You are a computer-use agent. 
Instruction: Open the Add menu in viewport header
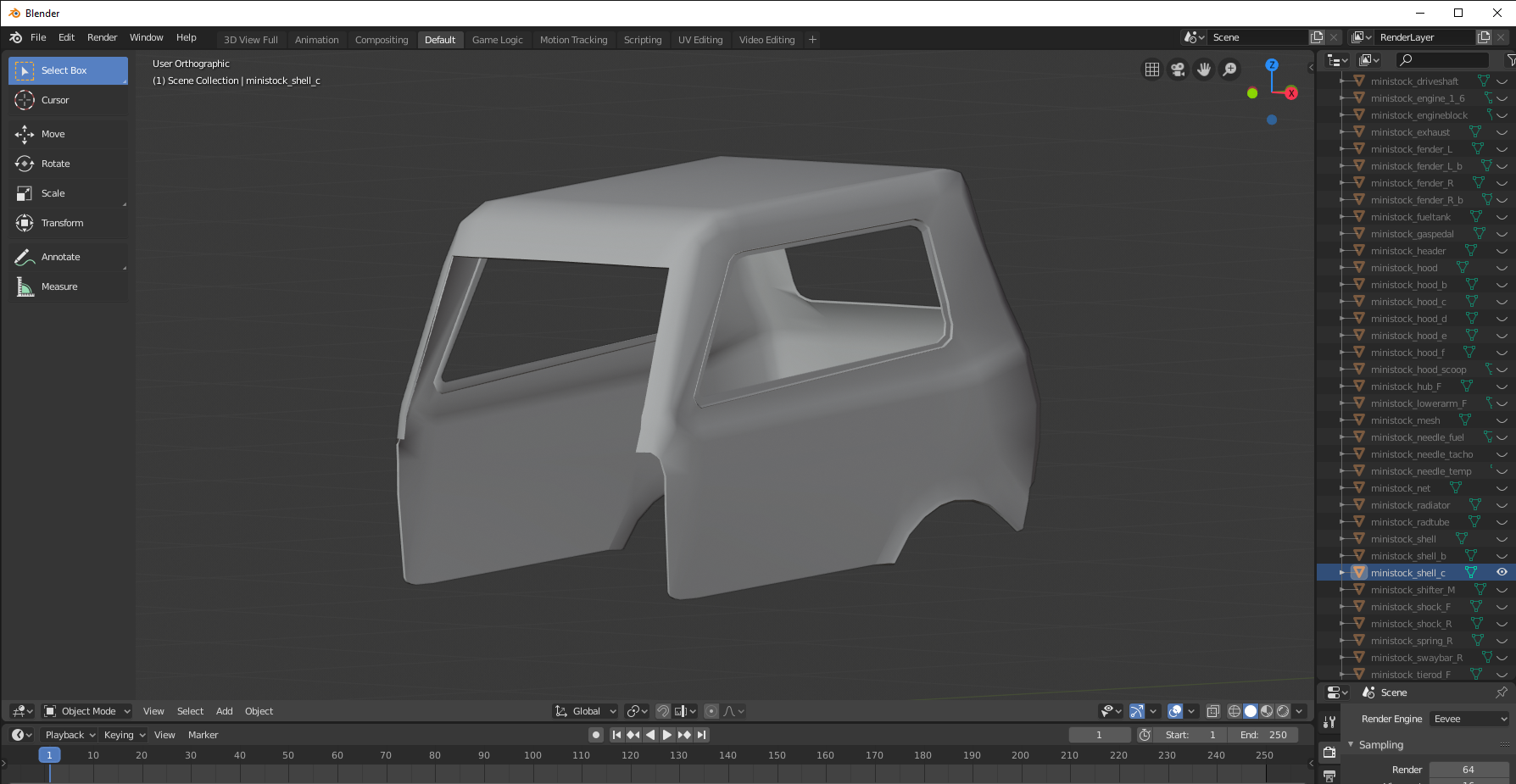pos(224,711)
